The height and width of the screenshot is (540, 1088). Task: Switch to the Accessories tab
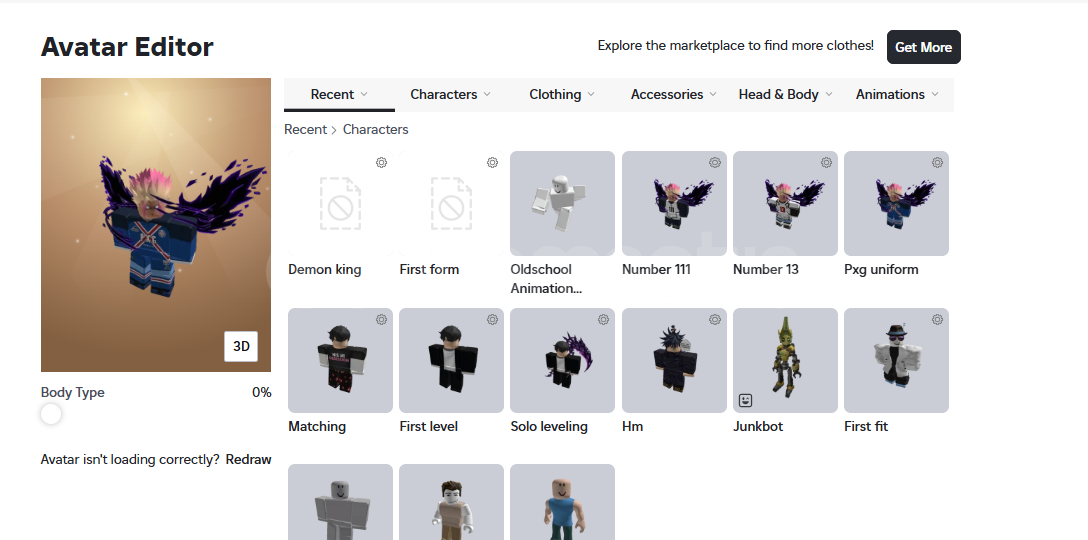[x=673, y=94]
